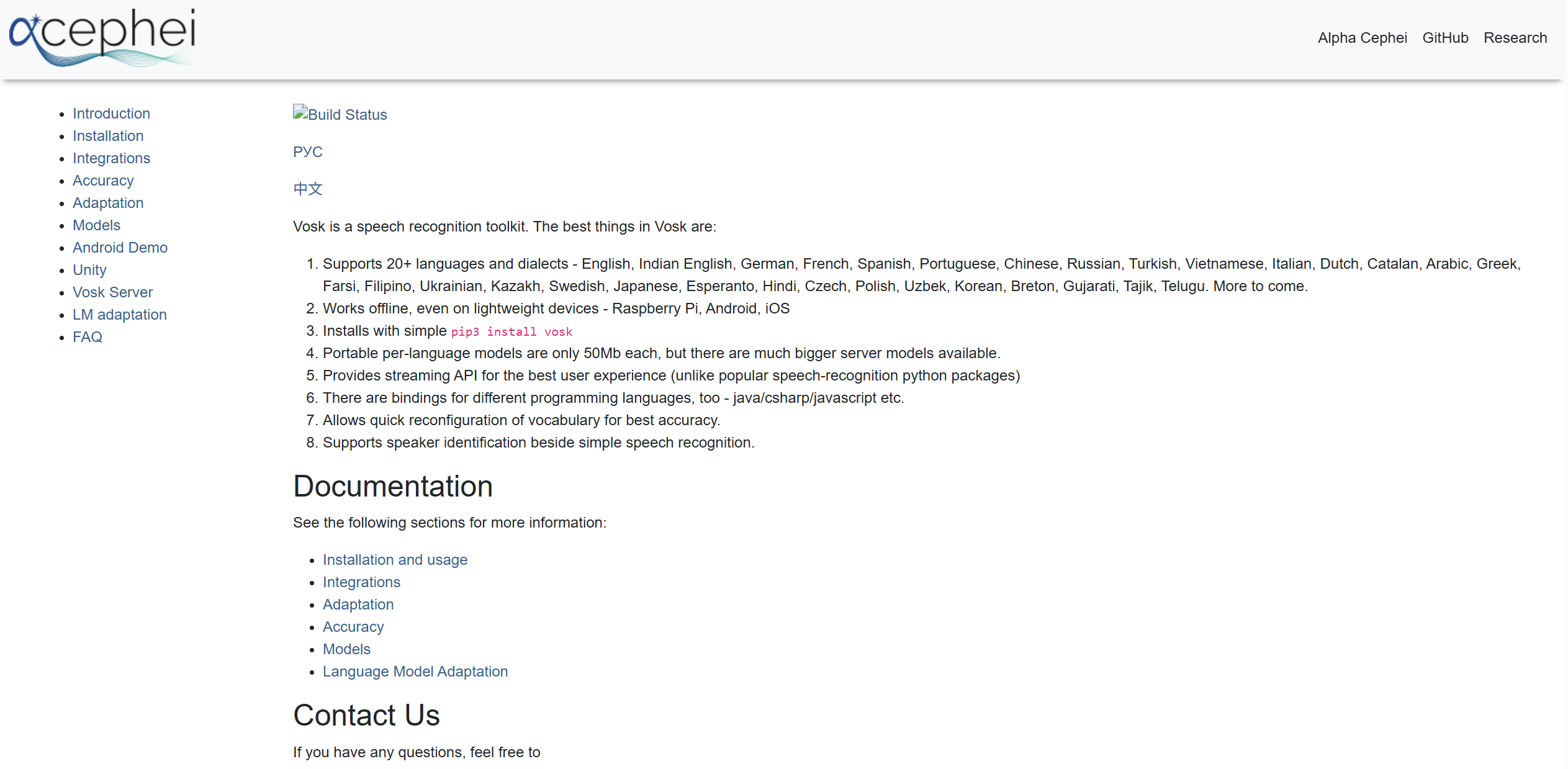Switch to Chinese version via 中文 link
Screen dimensions: 1568x769
tap(308, 189)
